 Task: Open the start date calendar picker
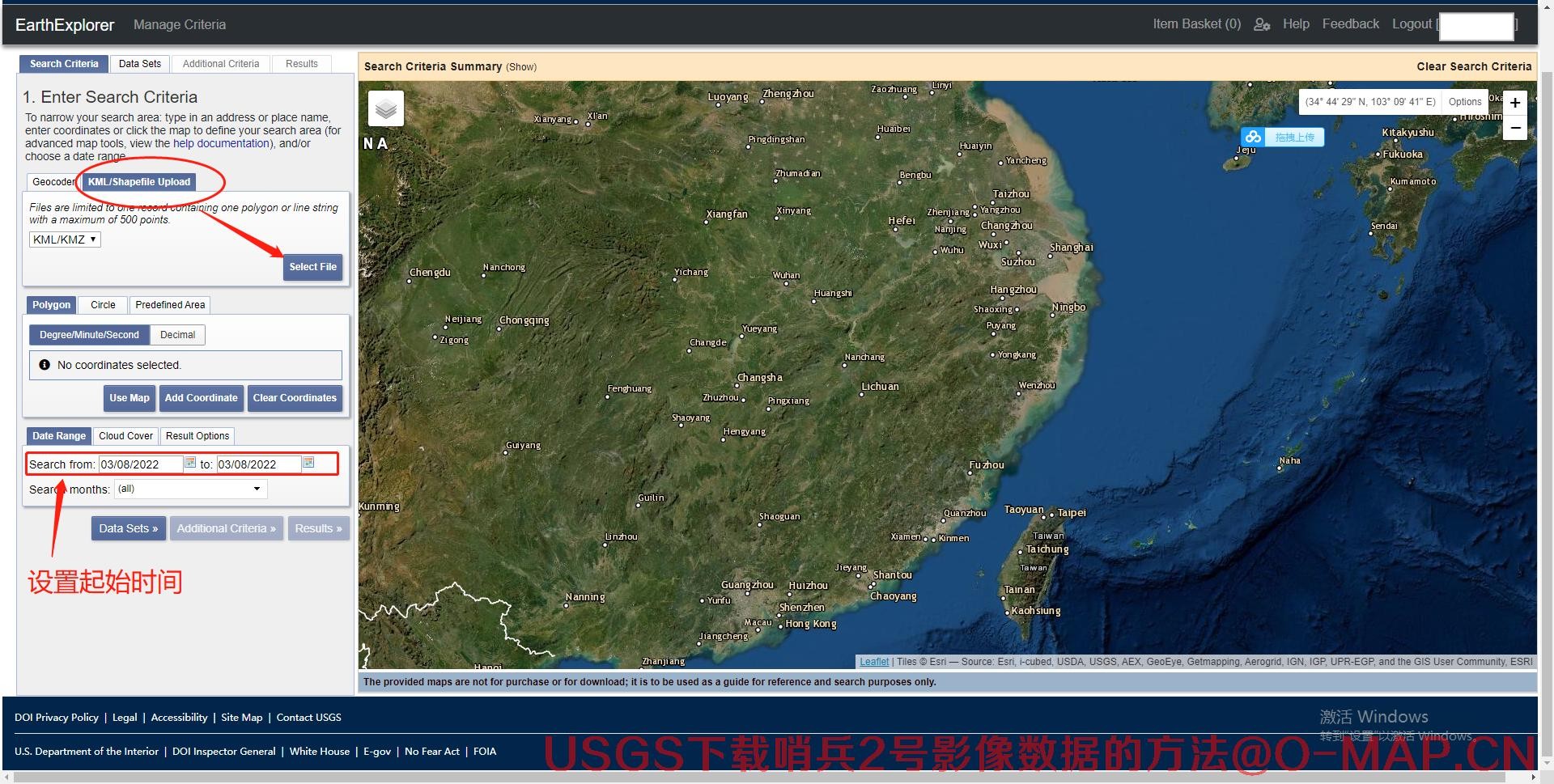point(190,463)
